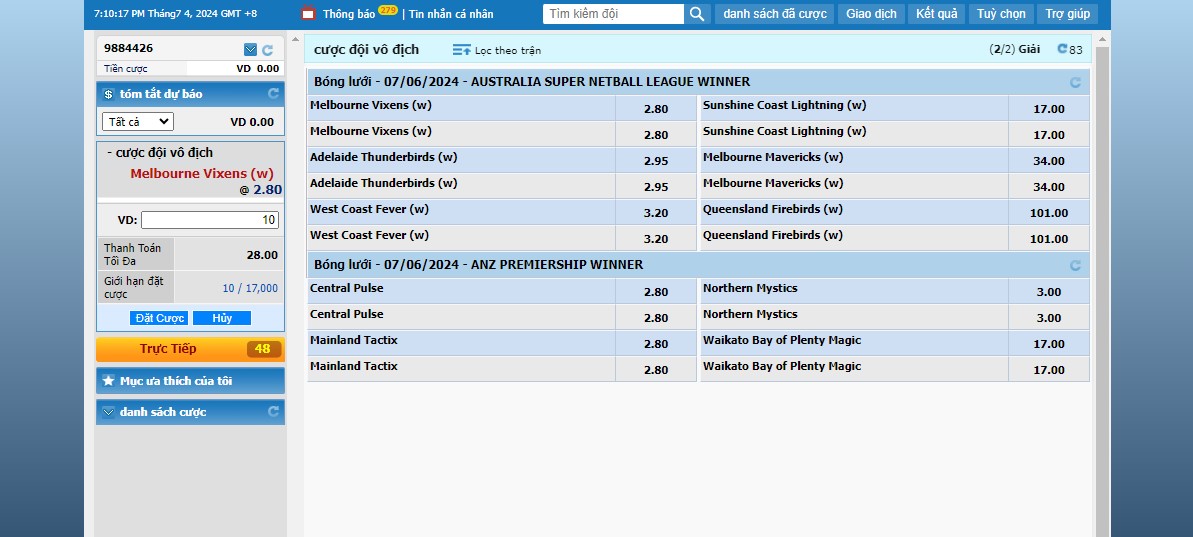Collapse the ANZ Premiership Winner header
1193x537 pixels.
pyautogui.click(x=698, y=265)
